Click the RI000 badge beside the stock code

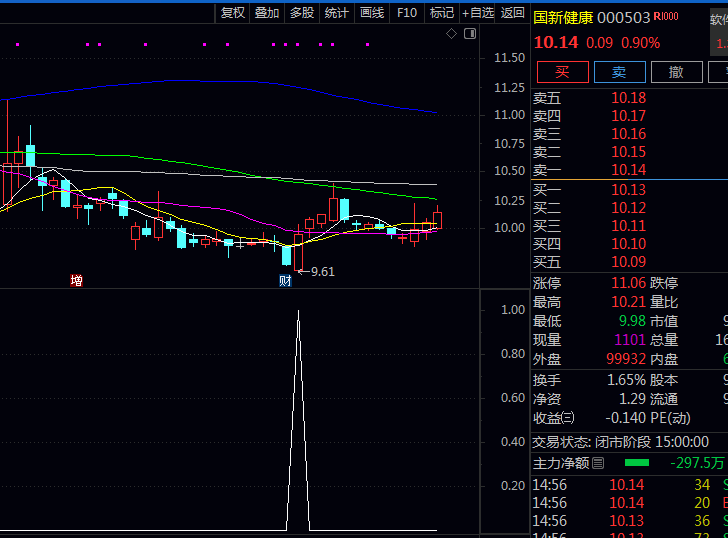666,17
